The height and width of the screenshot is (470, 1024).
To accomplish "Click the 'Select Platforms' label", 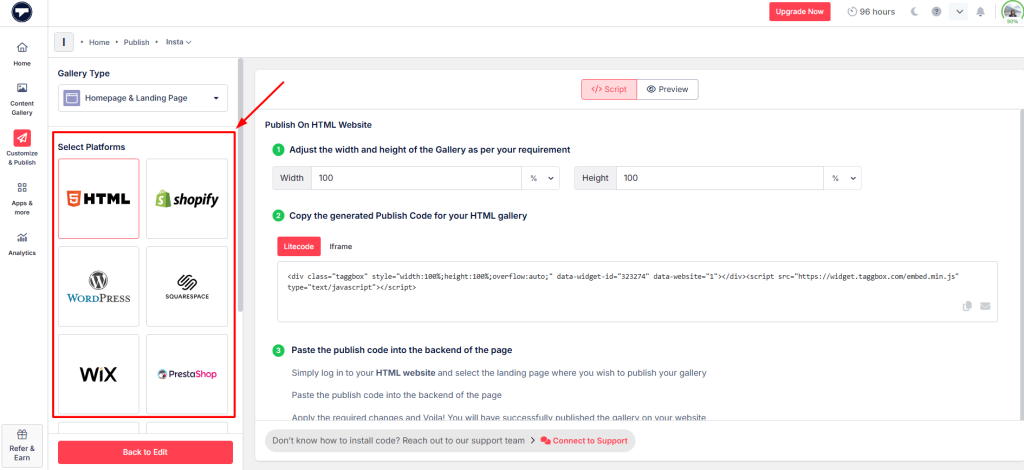I will click(91, 147).
